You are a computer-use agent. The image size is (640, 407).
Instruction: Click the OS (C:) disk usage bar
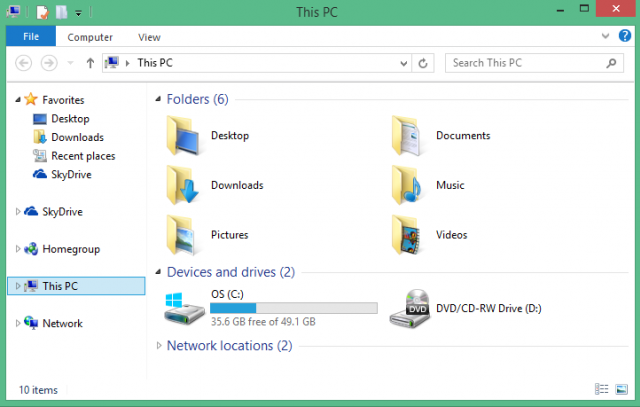[294, 308]
